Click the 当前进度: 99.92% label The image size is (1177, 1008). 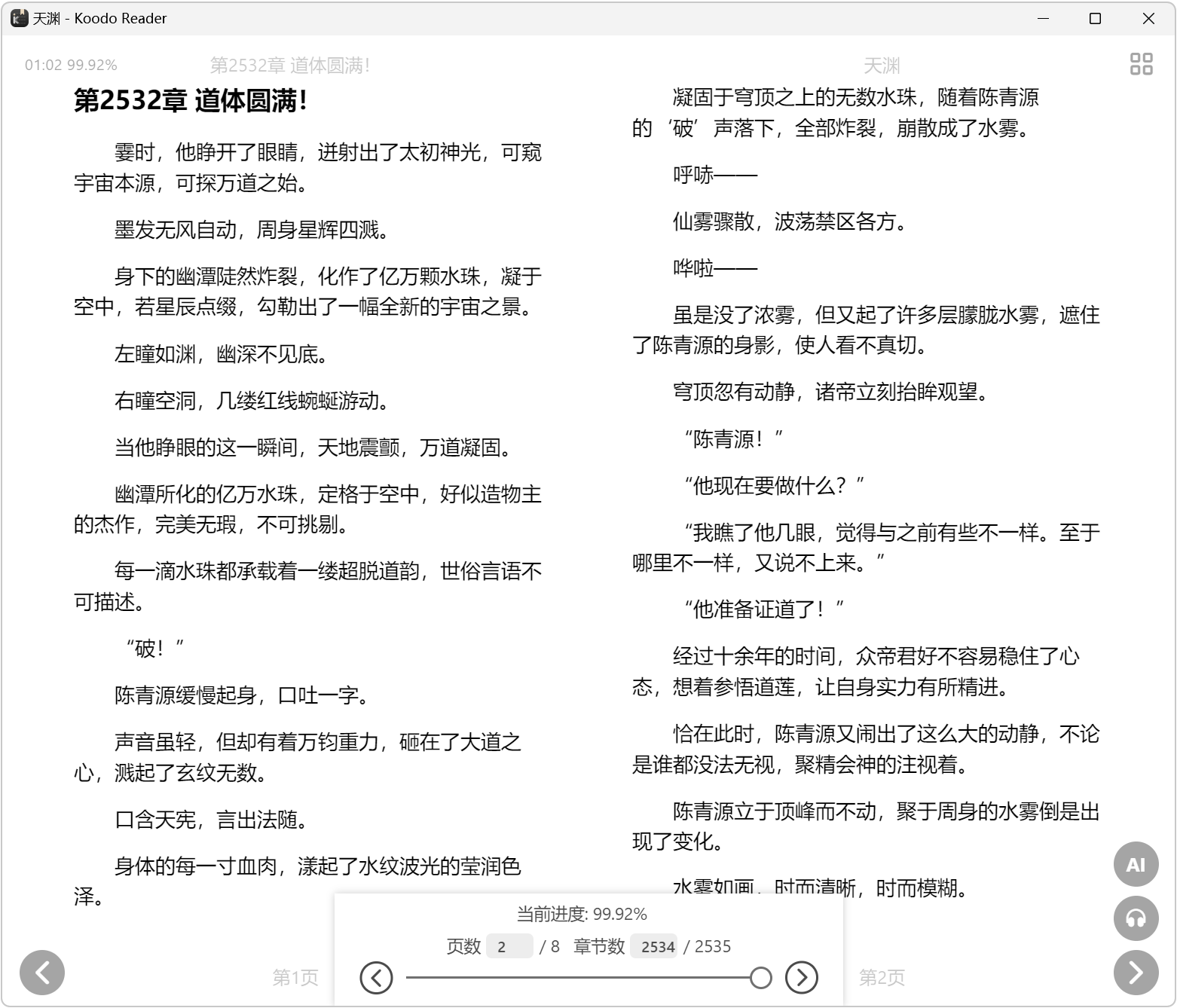click(582, 914)
